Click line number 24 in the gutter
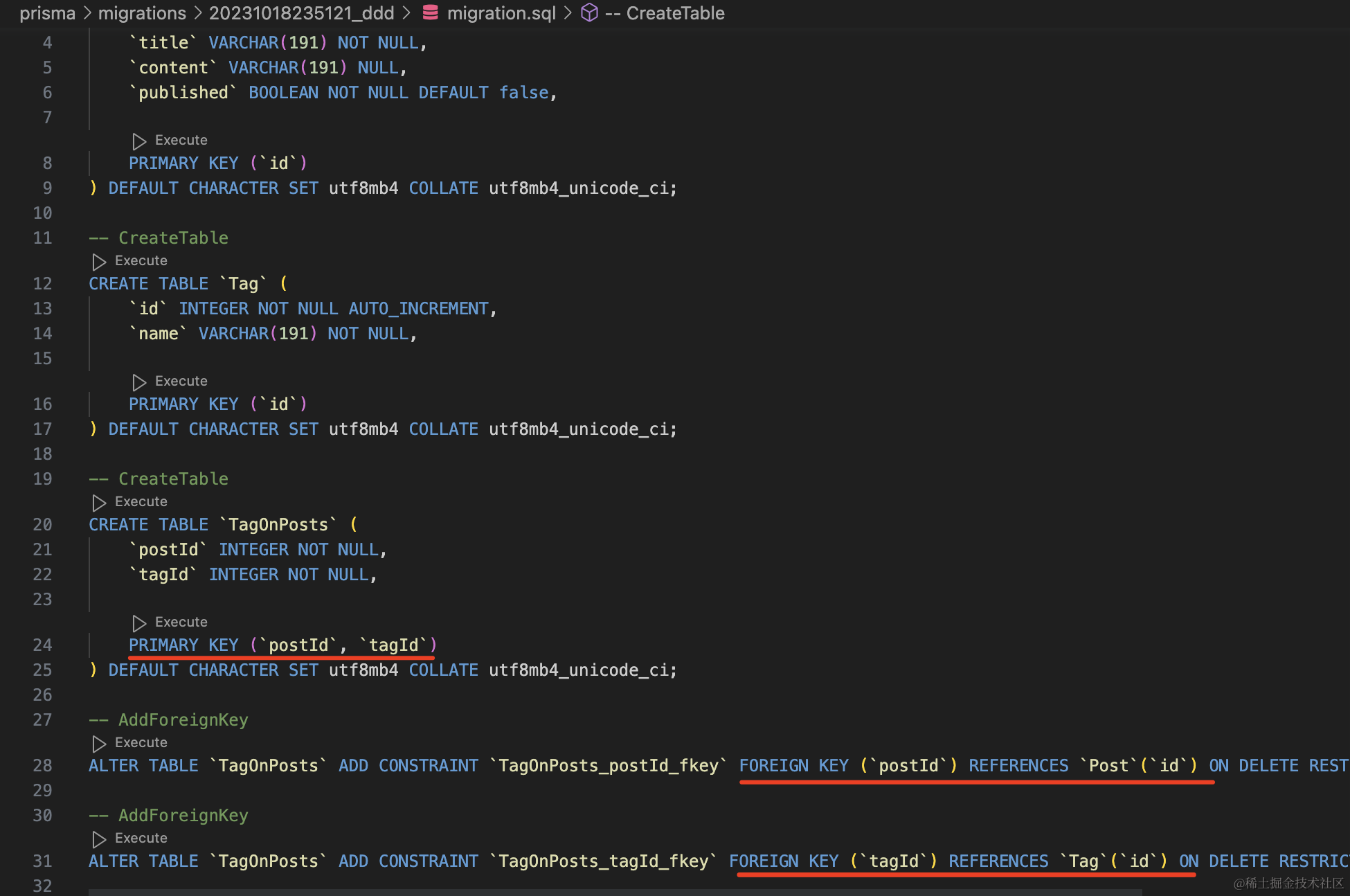This screenshot has height=896, width=1350. [42, 645]
